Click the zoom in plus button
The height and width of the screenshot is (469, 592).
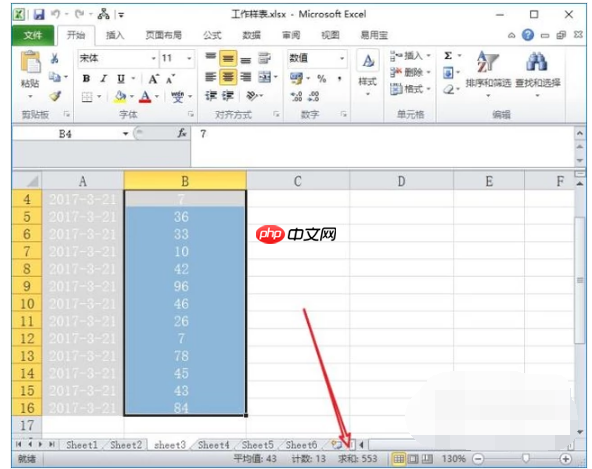coord(565,459)
